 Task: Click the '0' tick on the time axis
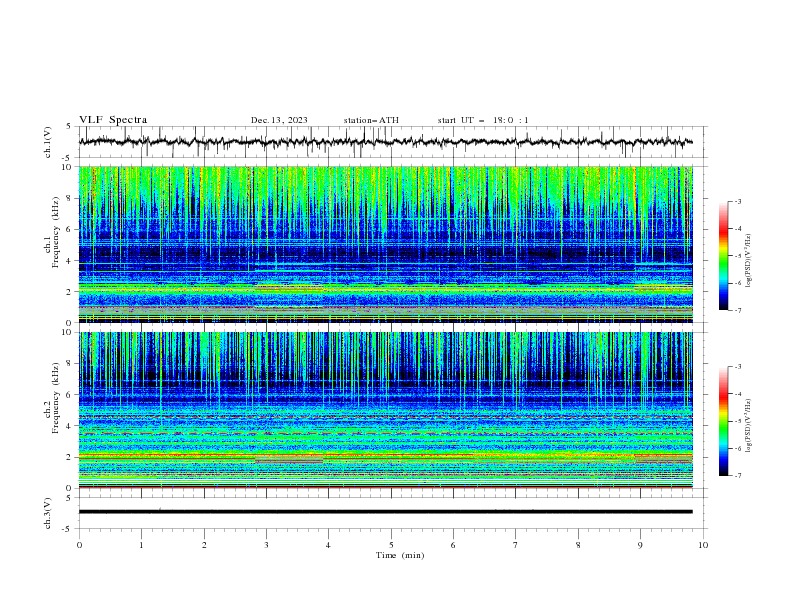(79, 545)
